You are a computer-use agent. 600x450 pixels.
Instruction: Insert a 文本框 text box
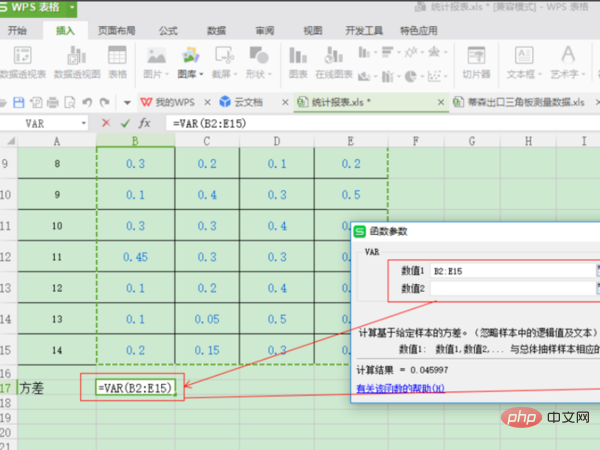pyautogui.click(x=524, y=62)
